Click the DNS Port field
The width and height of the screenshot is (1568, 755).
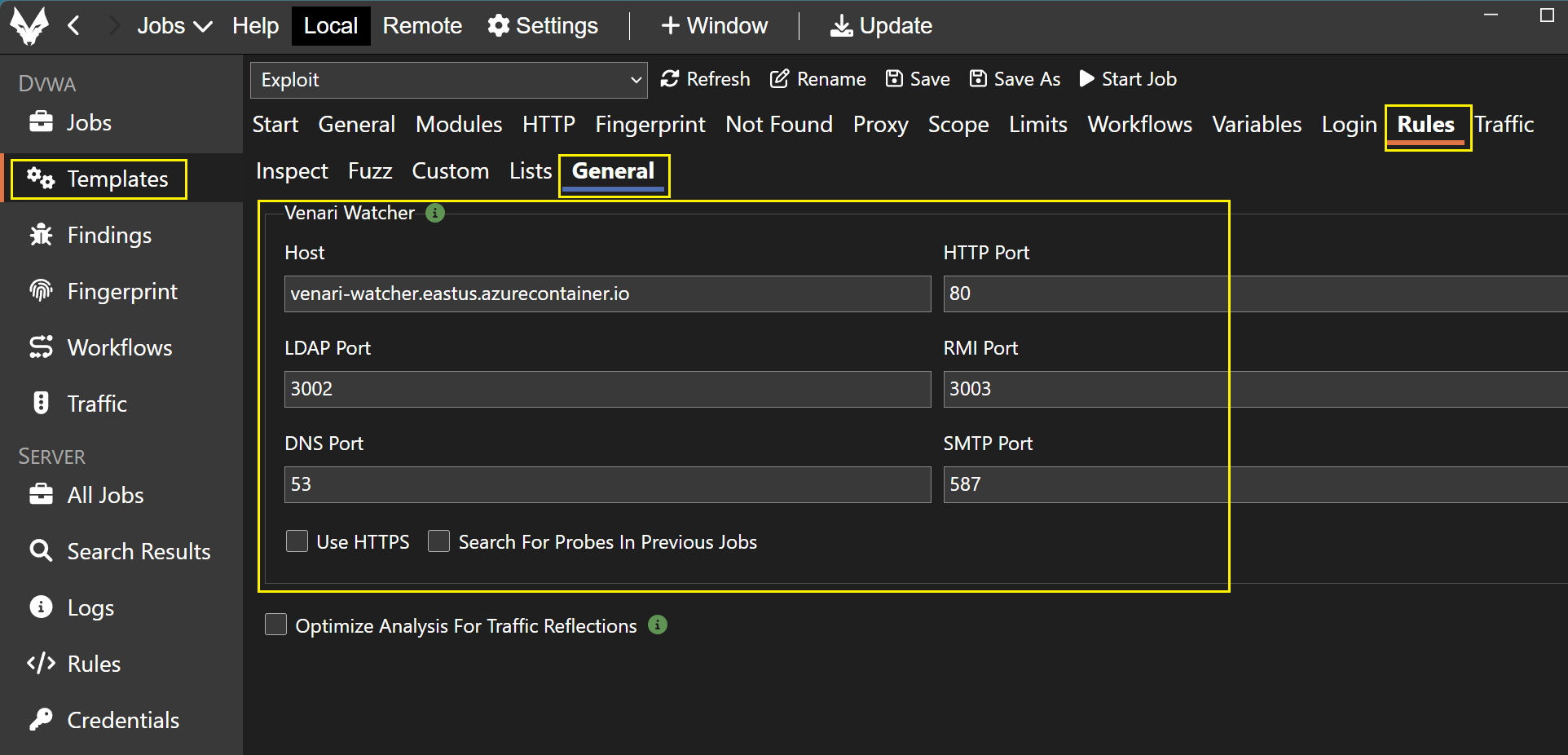(x=607, y=484)
